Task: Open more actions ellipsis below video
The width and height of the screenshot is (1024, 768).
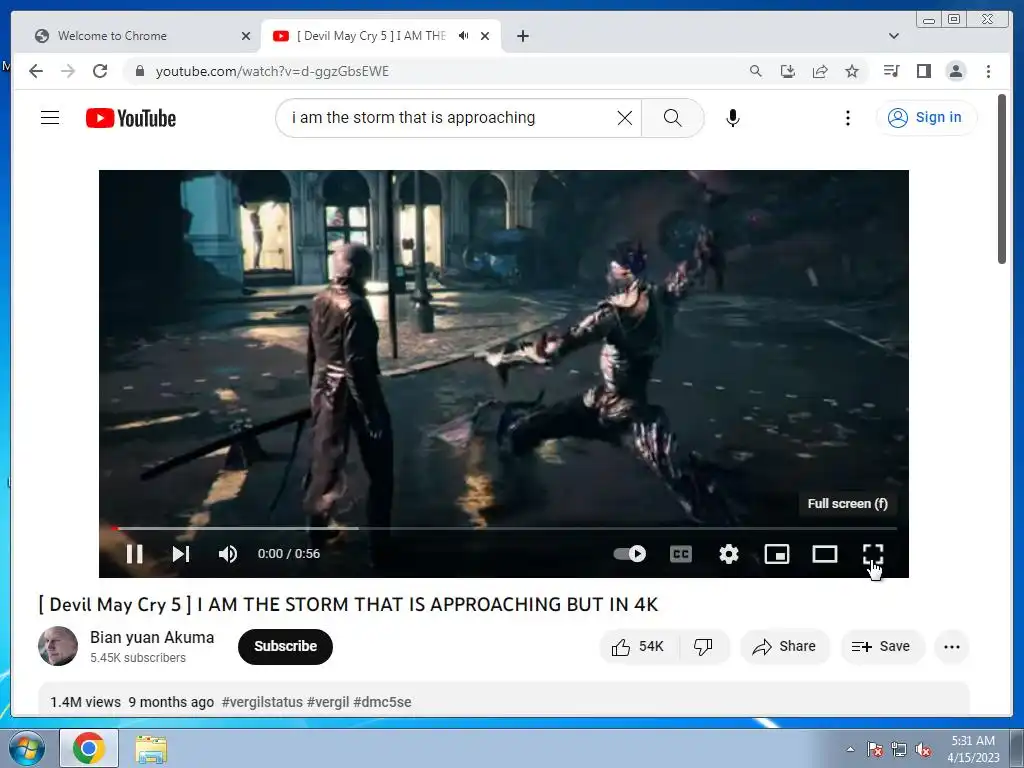Action: coord(952,647)
